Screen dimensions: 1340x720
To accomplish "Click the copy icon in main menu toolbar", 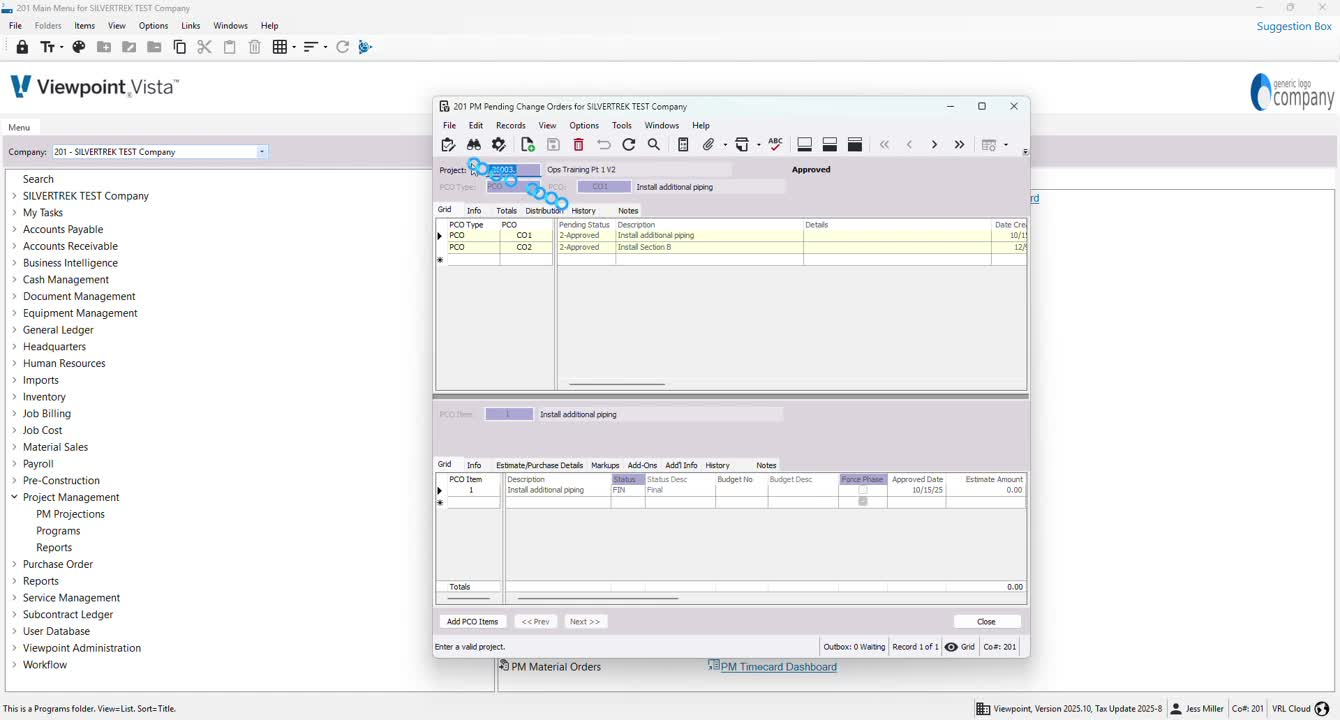I will pos(180,47).
